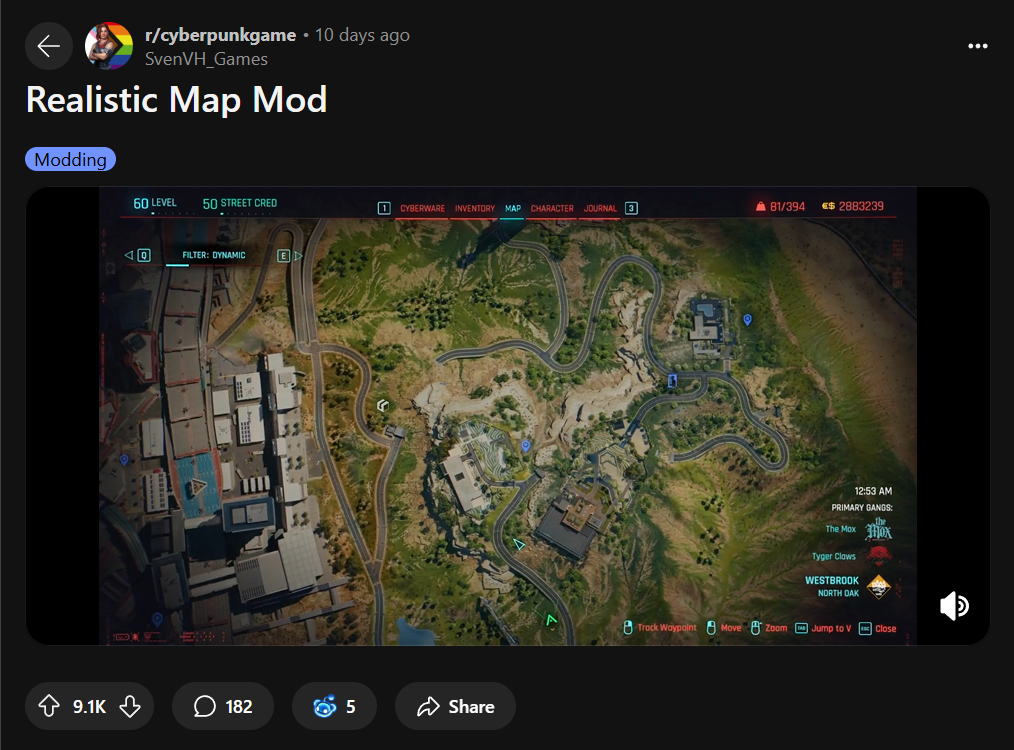This screenshot has height=750, width=1014.
Task: Switch to the INVENTORY tab in game menu
Action: (475, 208)
